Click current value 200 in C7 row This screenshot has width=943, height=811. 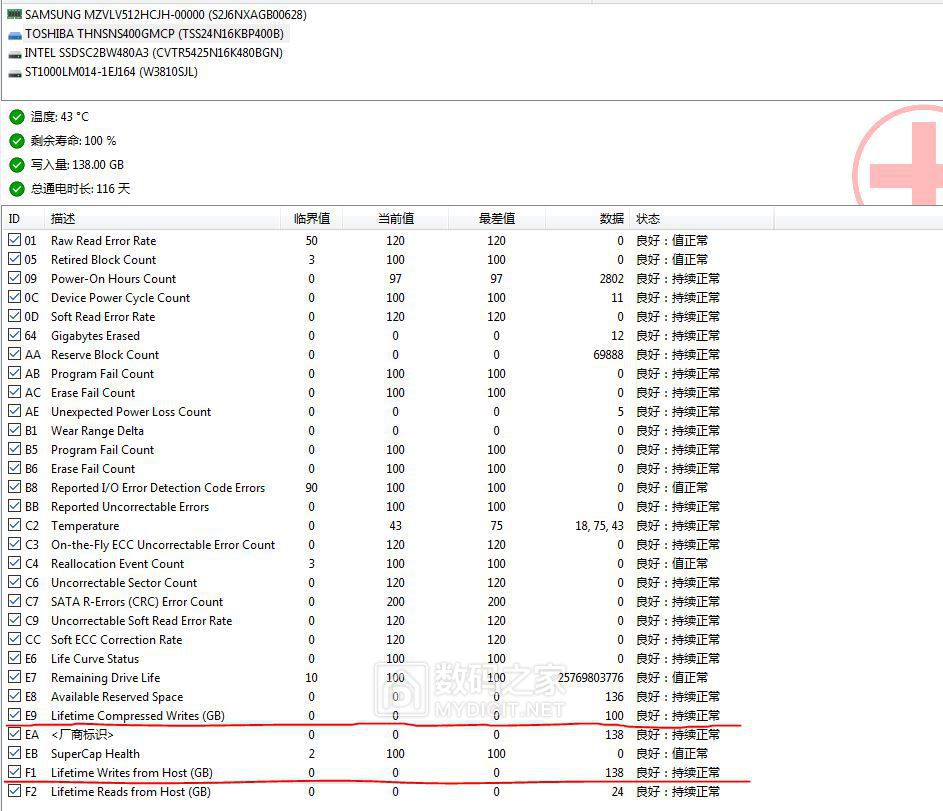pos(395,602)
